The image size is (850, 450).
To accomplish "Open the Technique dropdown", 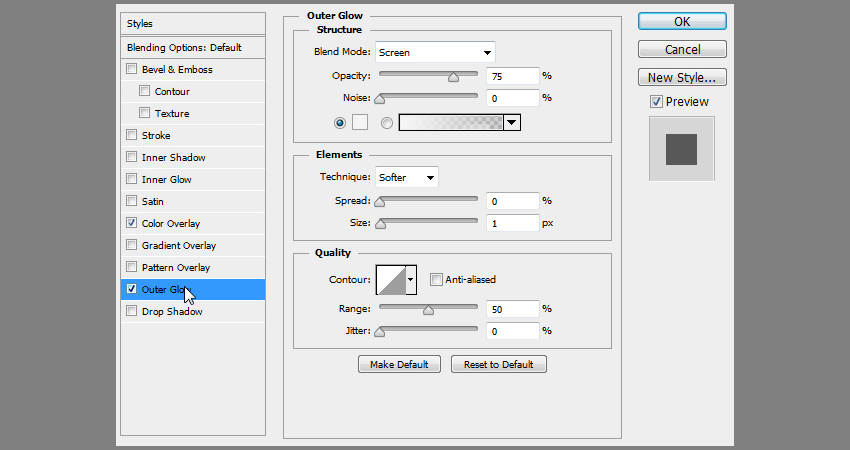I will coord(407,177).
